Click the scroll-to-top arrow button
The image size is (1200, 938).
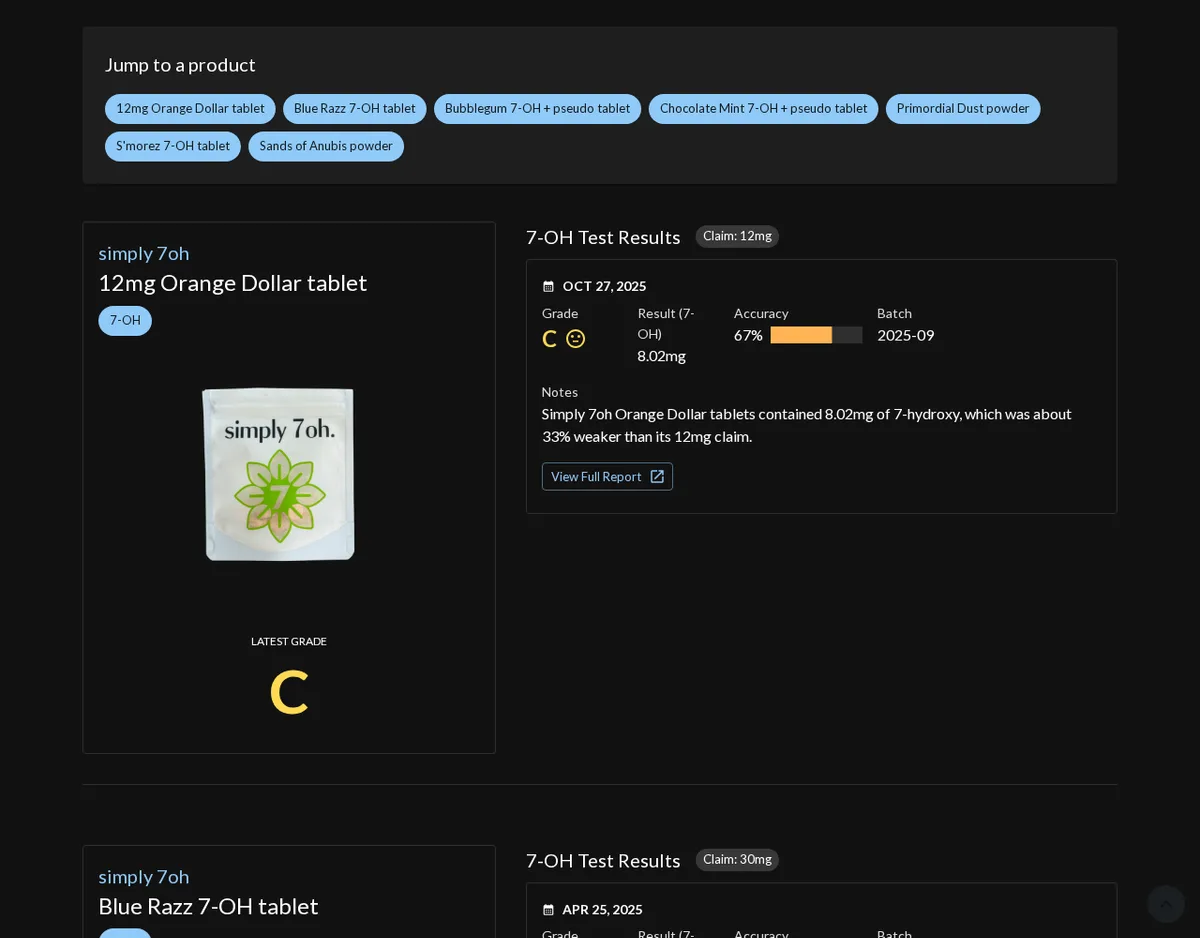coord(1166,904)
